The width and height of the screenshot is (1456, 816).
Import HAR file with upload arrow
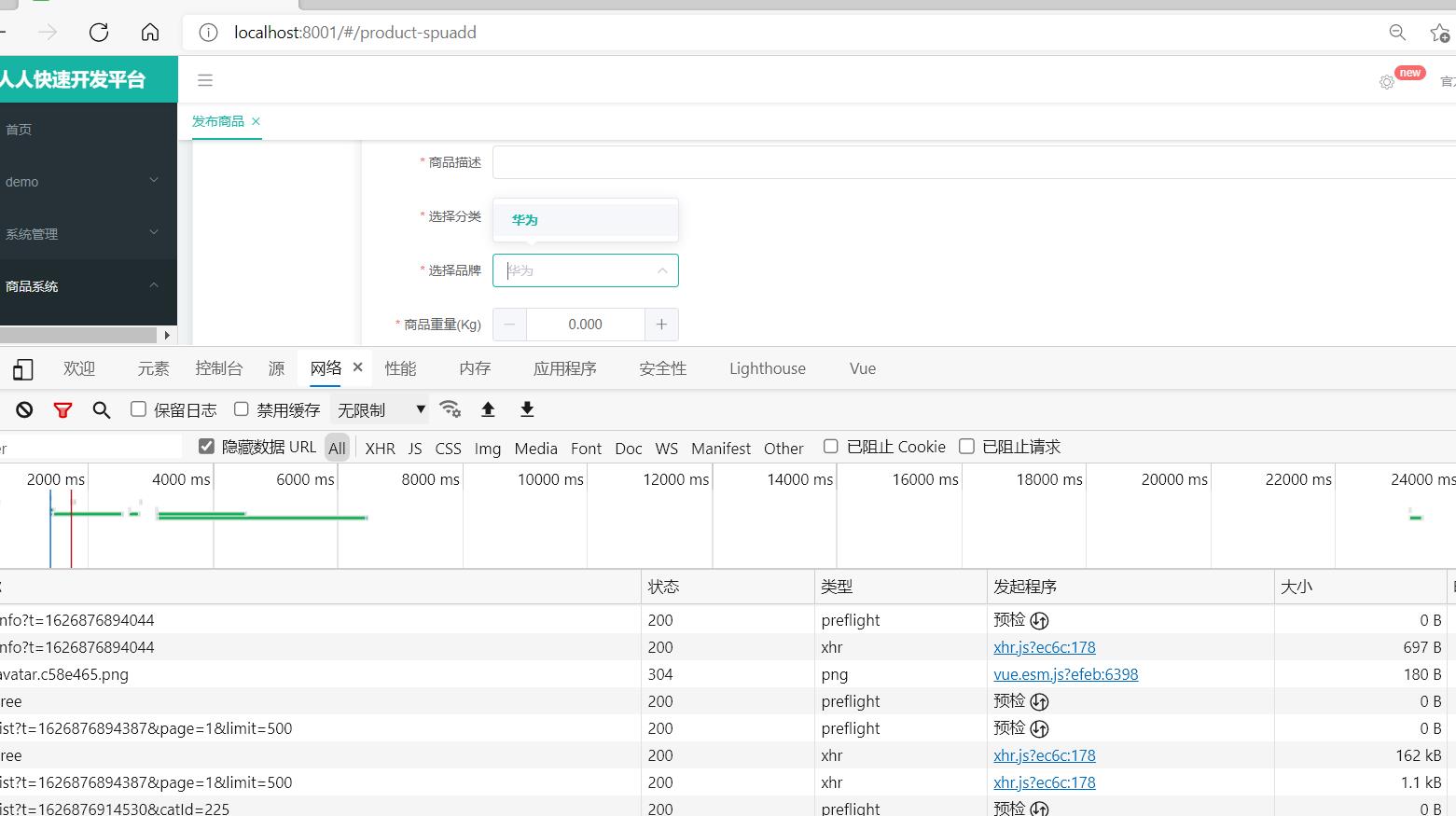click(488, 409)
